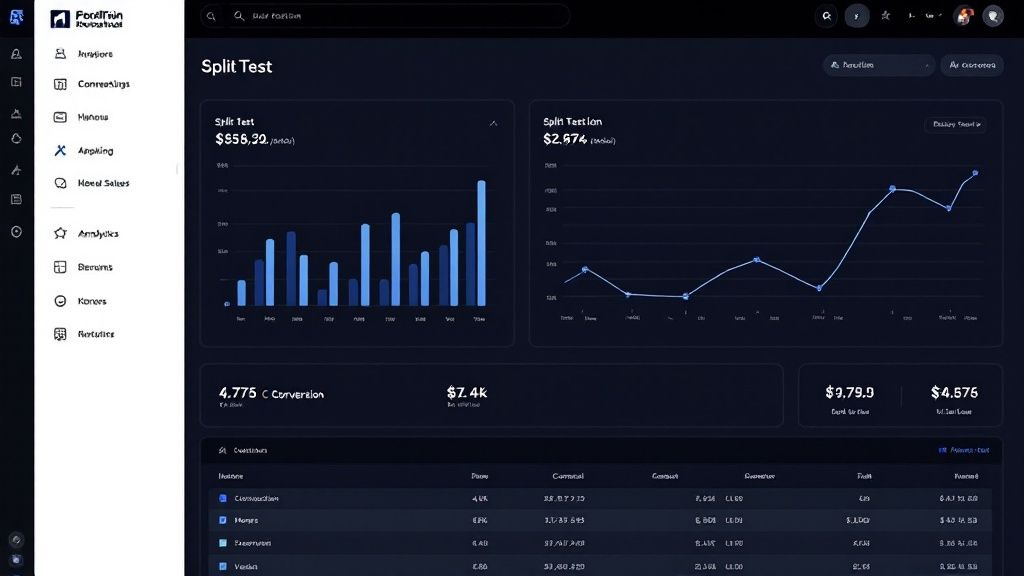Toggle the checkbox on the third table row
The width and height of the screenshot is (1024, 576).
[x=223, y=543]
